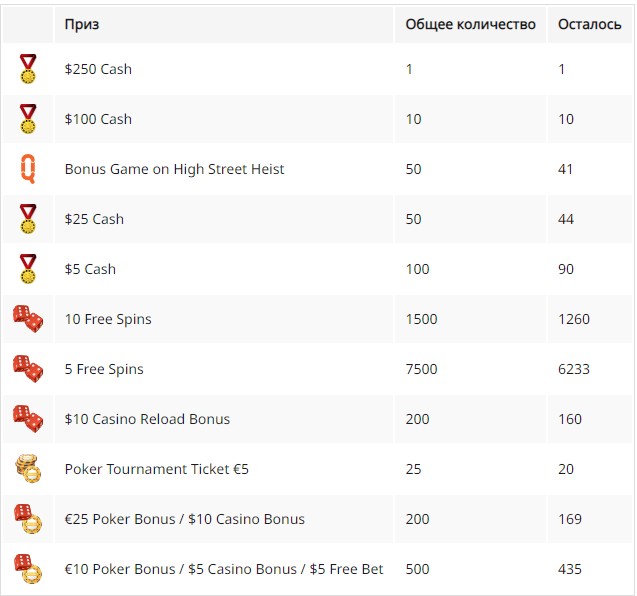The height and width of the screenshot is (596, 637).
Task: Select the Bonus Game on High Street Heist text
Action: click(x=174, y=169)
